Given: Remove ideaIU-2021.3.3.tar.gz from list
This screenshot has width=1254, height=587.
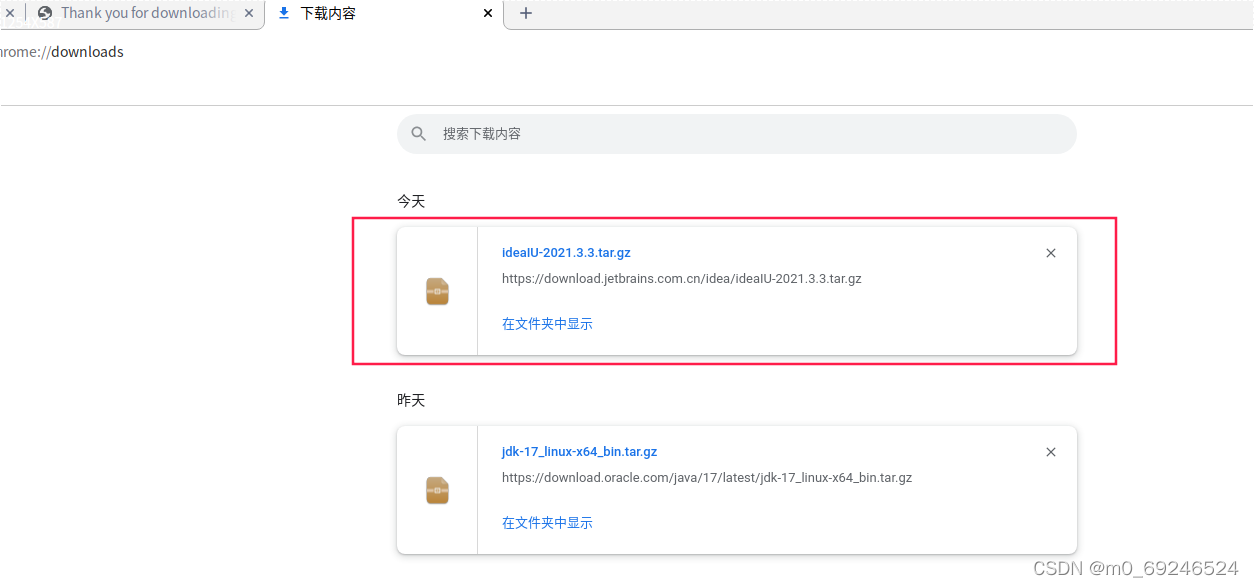Looking at the screenshot, I should 1051,253.
